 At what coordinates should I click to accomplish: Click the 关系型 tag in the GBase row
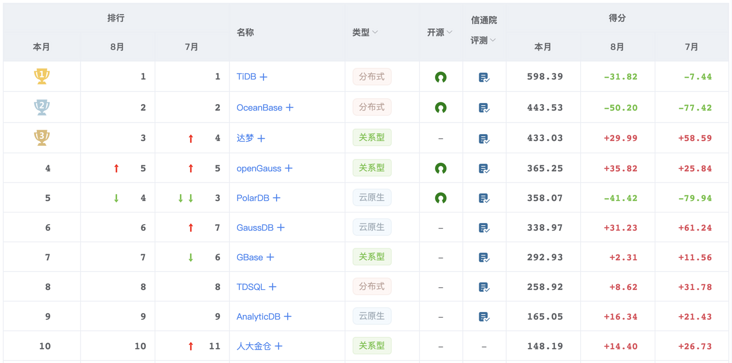[x=372, y=257]
